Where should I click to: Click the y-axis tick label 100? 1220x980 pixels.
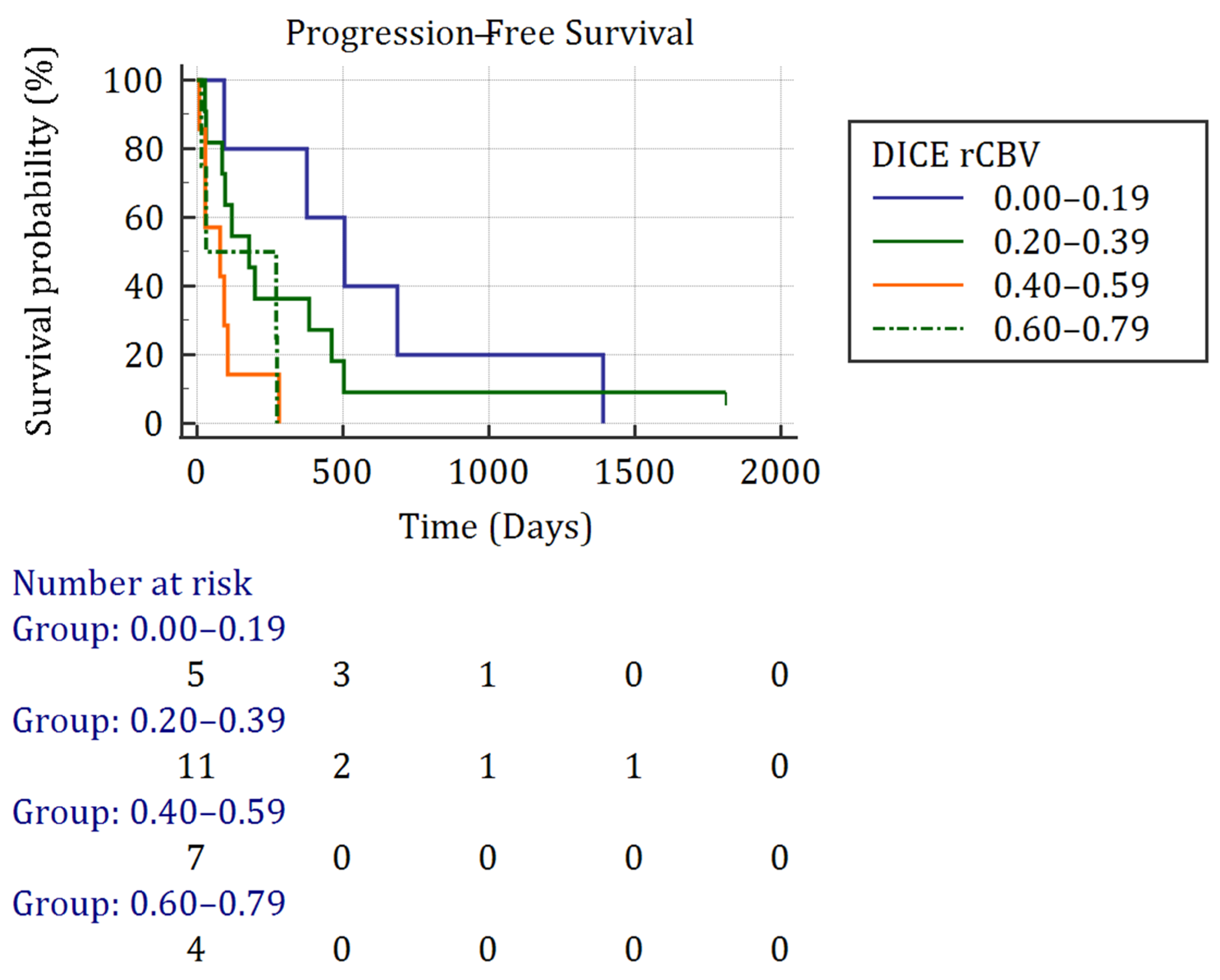[133, 81]
